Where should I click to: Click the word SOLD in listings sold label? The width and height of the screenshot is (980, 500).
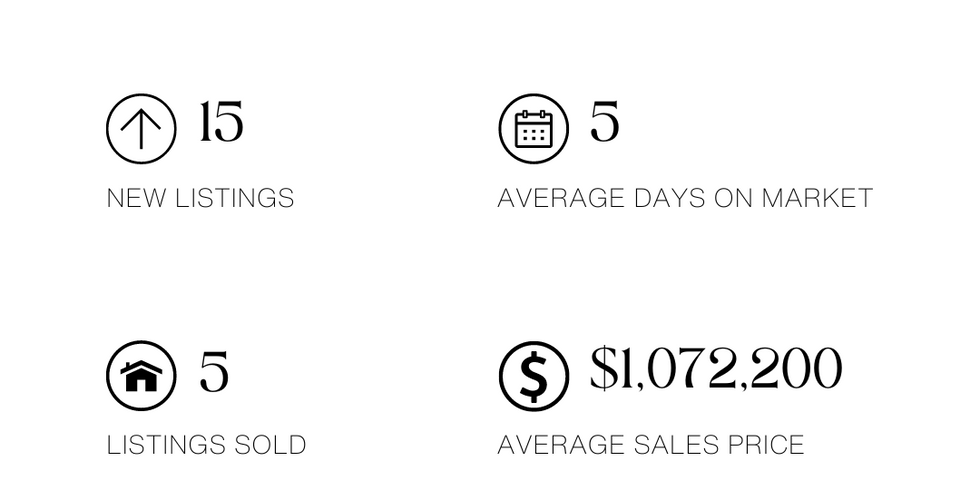[270, 445]
